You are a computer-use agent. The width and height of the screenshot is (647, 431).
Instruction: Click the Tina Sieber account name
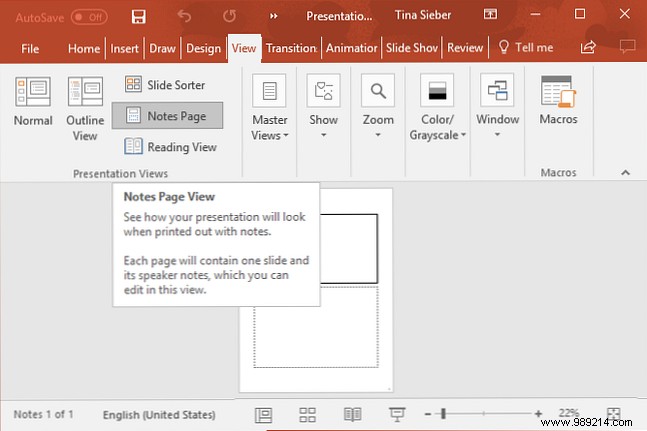423,15
